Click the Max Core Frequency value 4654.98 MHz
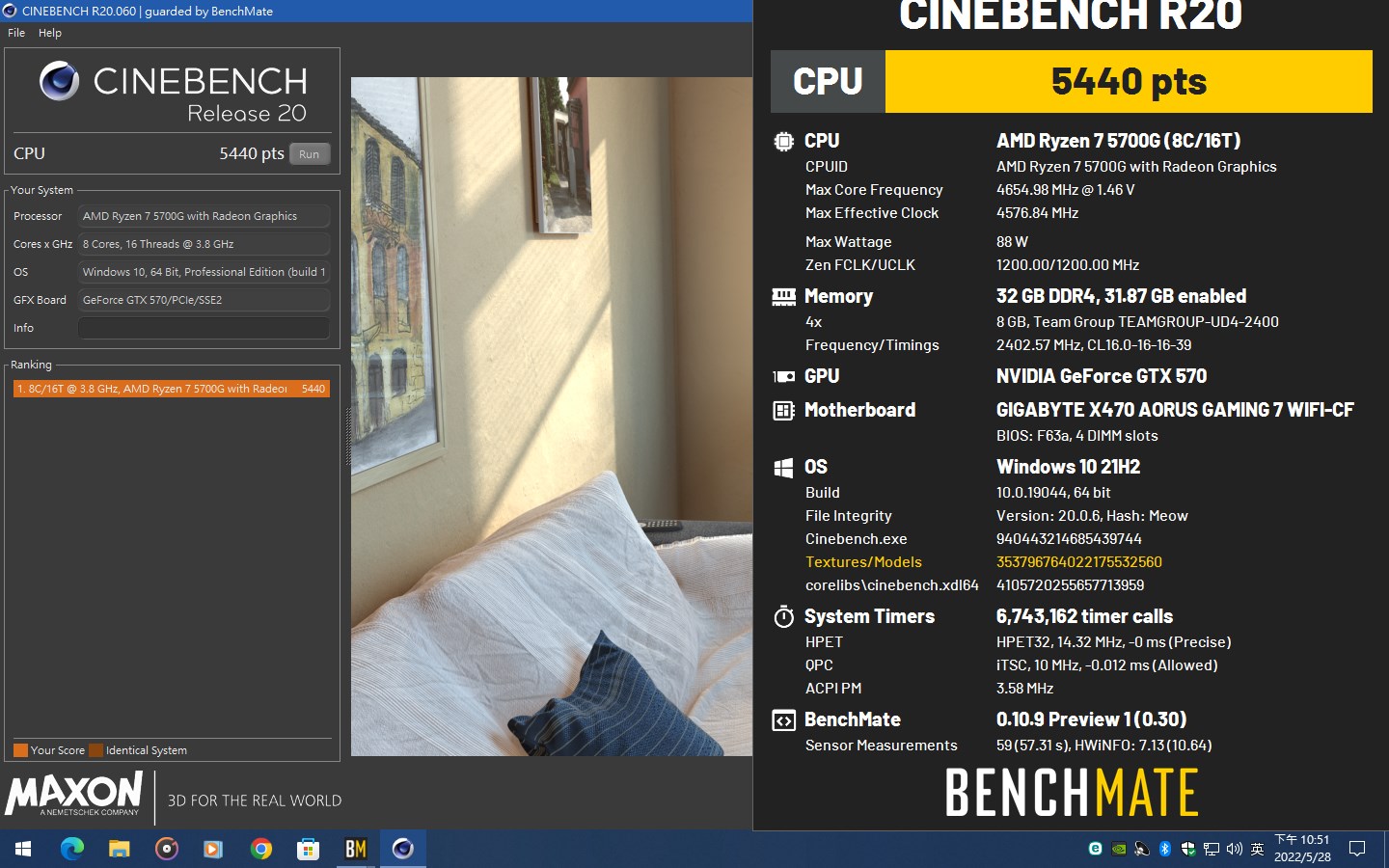Screen dimensions: 1389x868 [x=1065, y=190]
